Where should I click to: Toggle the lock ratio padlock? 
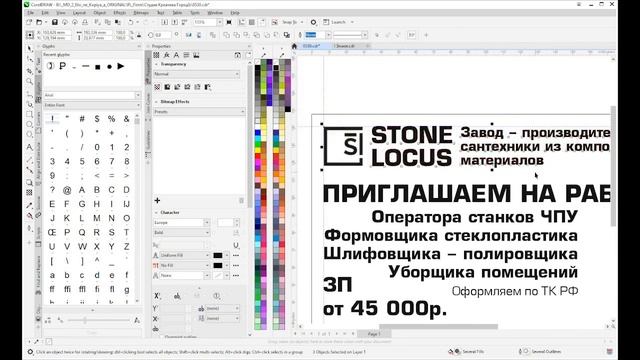(139, 35)
